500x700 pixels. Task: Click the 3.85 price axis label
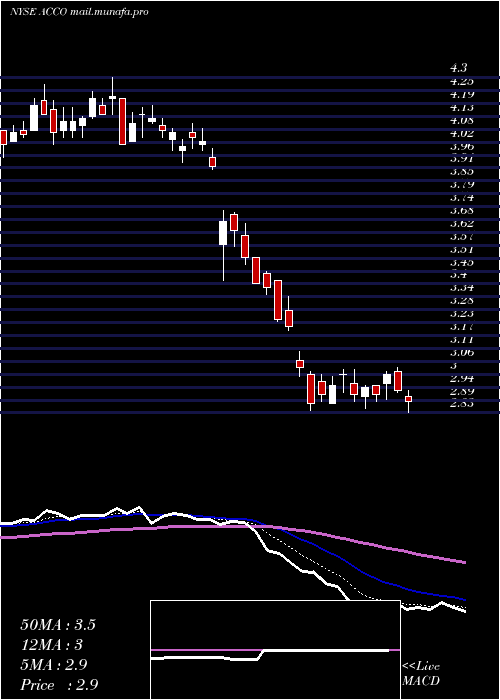(462, 172)
